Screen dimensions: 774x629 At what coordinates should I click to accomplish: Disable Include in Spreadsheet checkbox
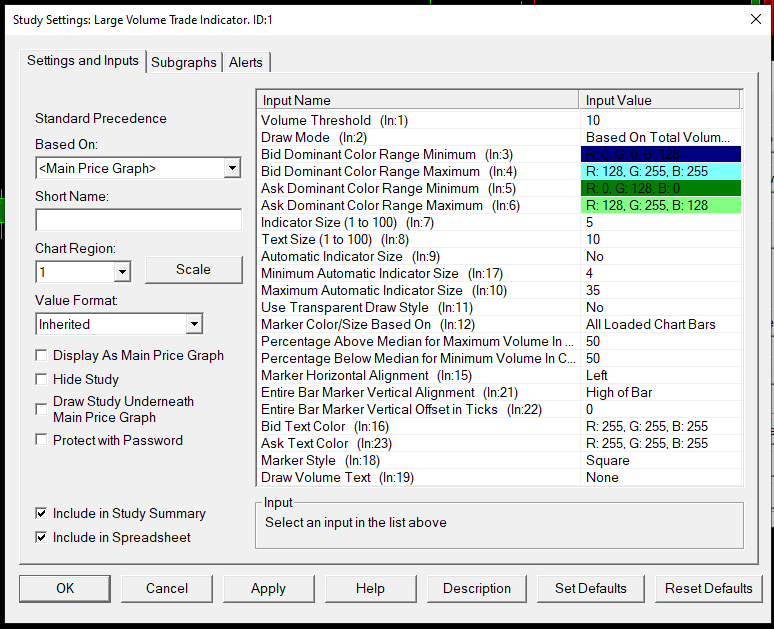41,537
